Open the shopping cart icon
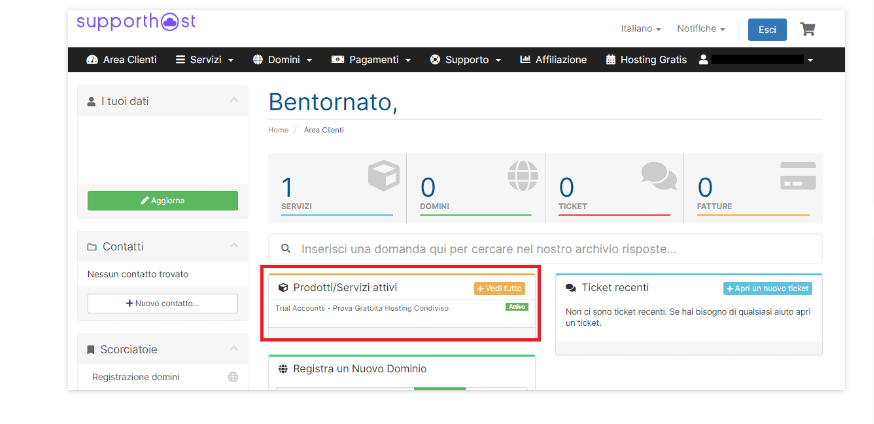Viewport: 874px width, 424px height. coord(808,29)
